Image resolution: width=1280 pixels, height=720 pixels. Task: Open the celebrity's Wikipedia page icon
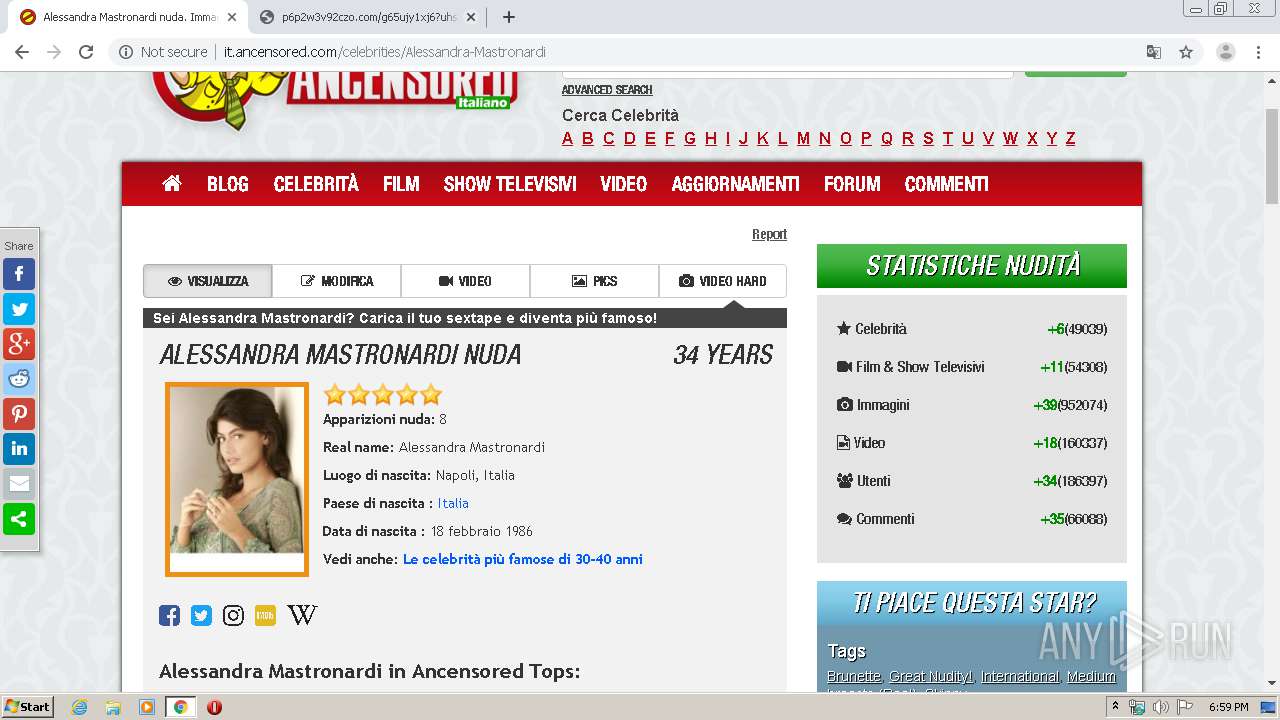click(x=302, y=616)
